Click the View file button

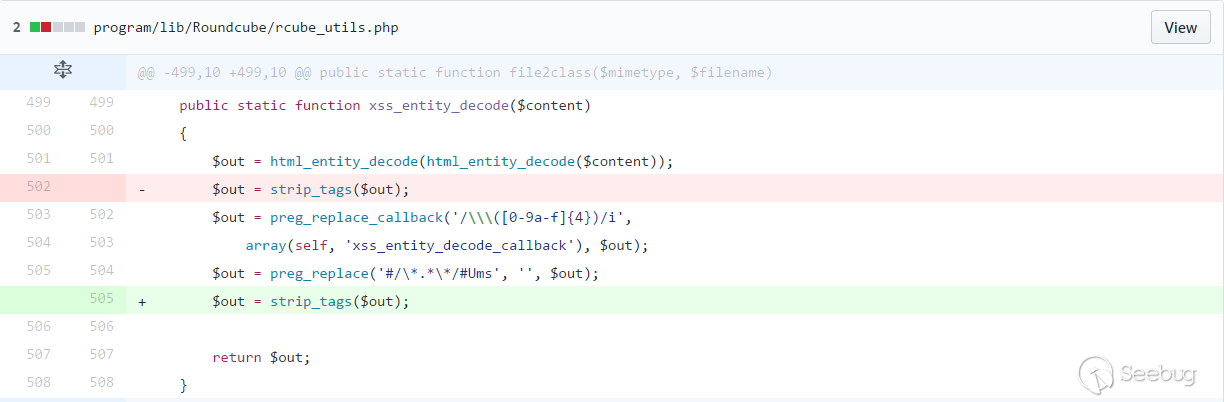click(x=1180, y=28)
